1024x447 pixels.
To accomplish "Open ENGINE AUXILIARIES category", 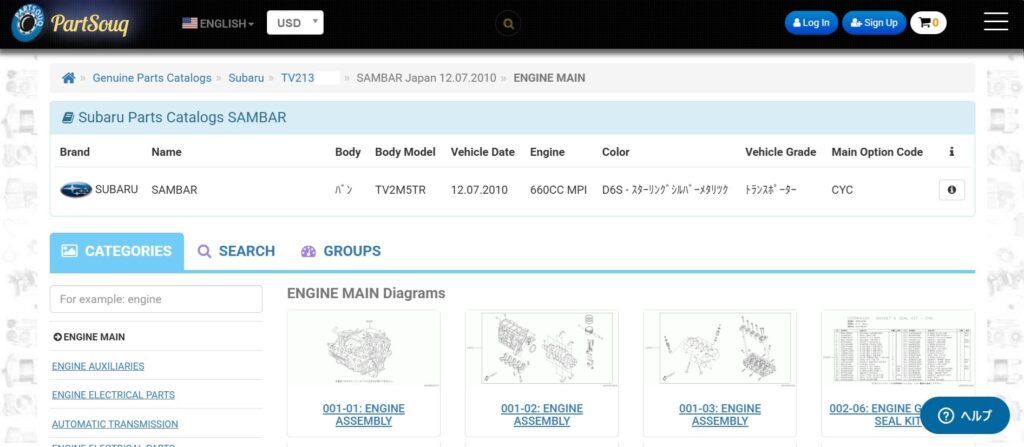I will (98, 366).
